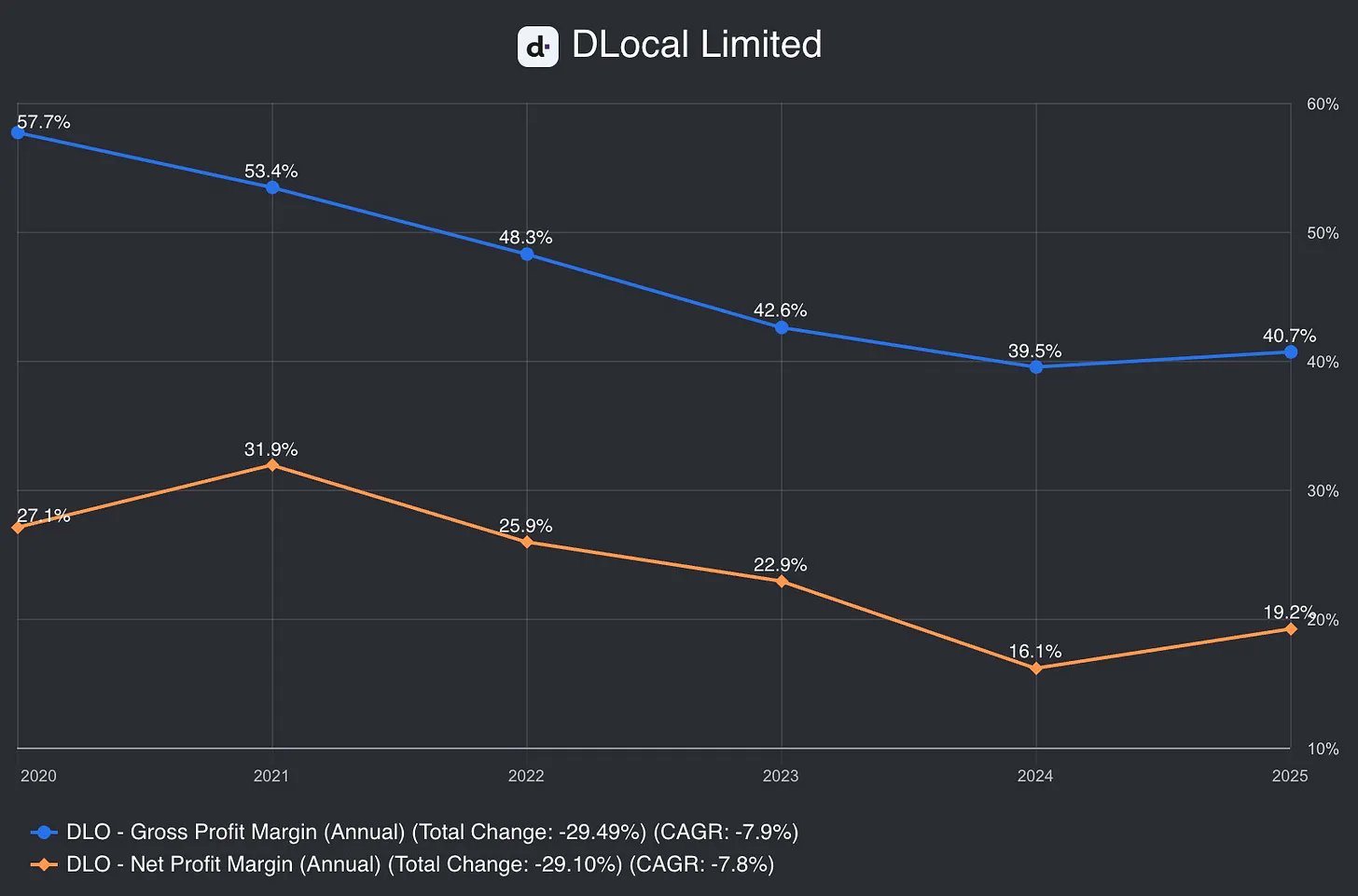Click the 50% y-axis label
1358x896 pixels.
point(1323,233)
